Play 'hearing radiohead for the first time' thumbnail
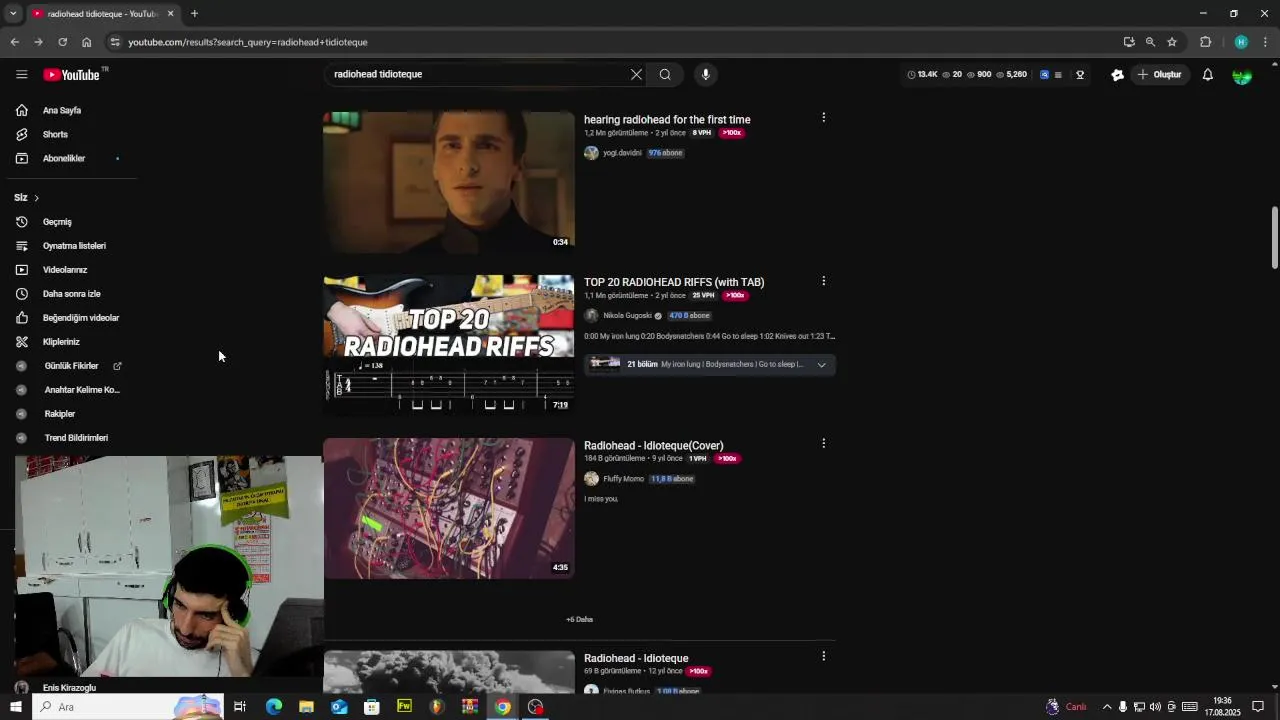This screenshot has width=1280, height=720. tap(449, 181)
